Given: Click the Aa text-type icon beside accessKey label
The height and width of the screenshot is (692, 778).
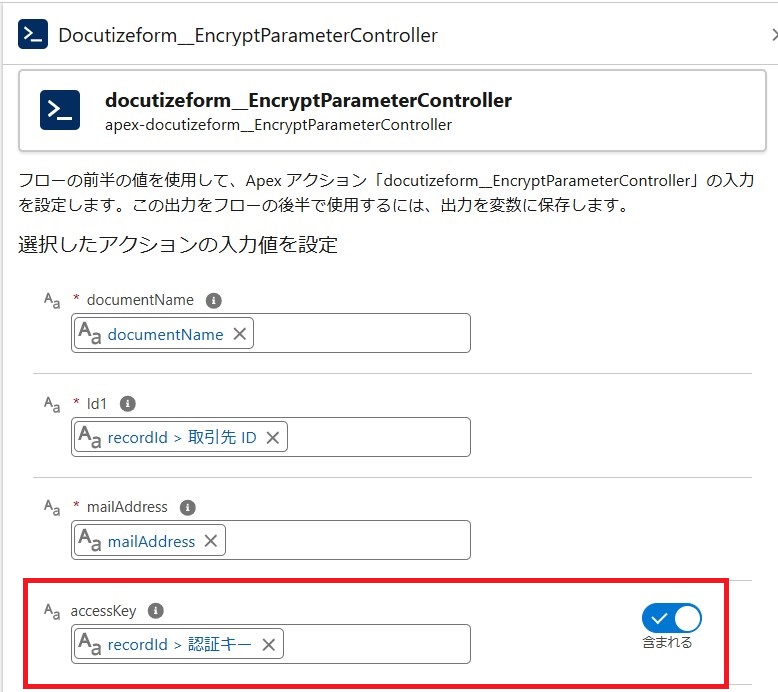Looking at the screenshot, I should tap(52, 611).
